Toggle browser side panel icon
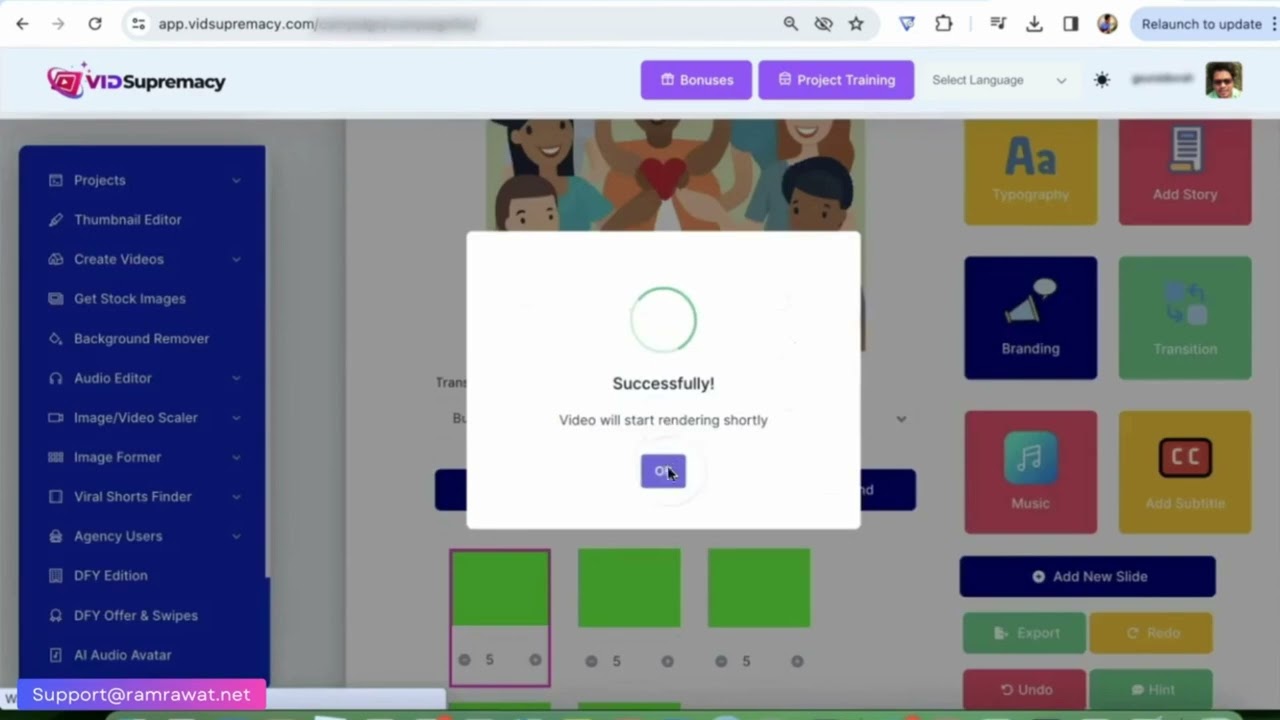 click(1071, 24)
